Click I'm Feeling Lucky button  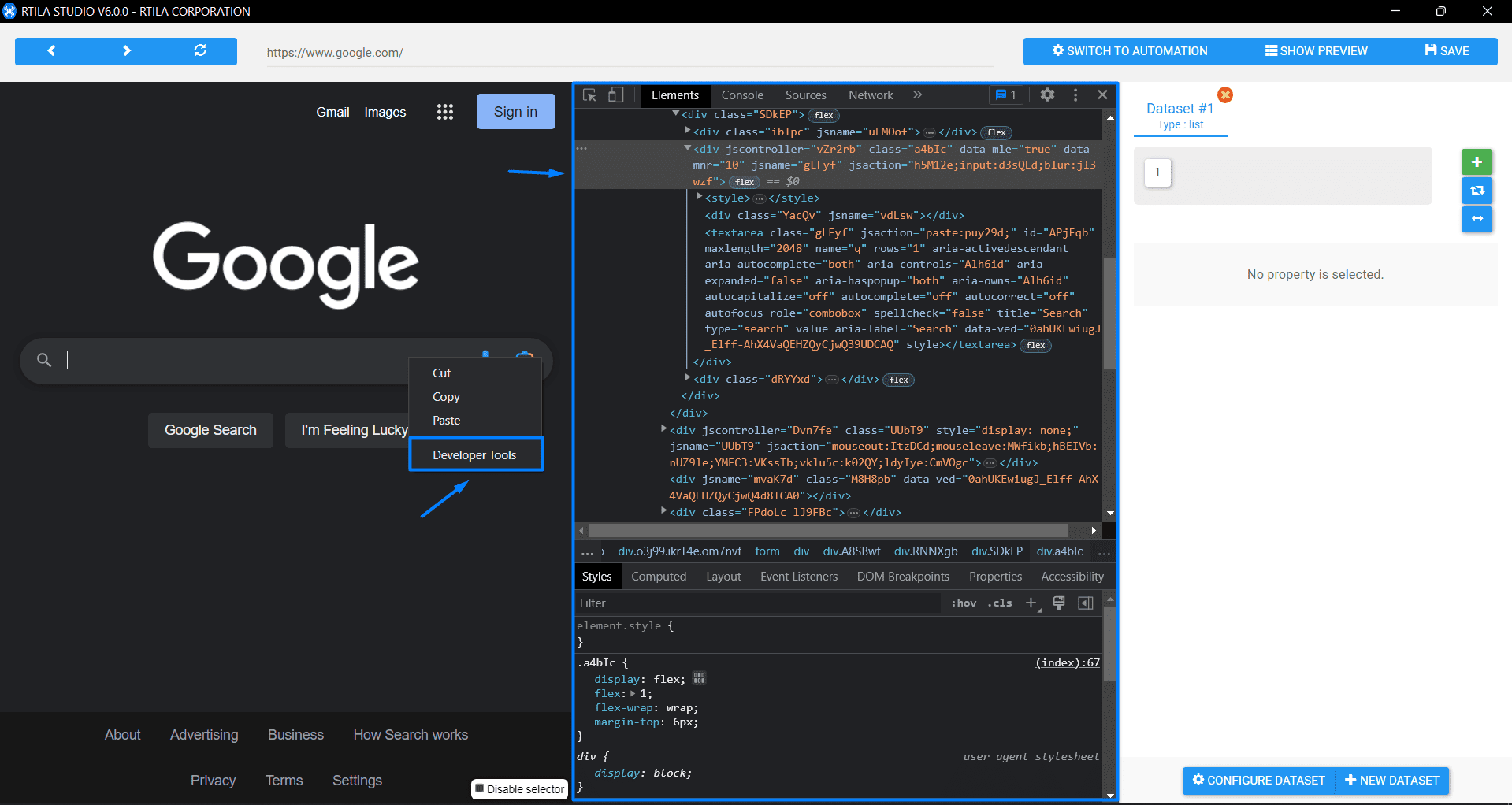[x=354, y=430]
